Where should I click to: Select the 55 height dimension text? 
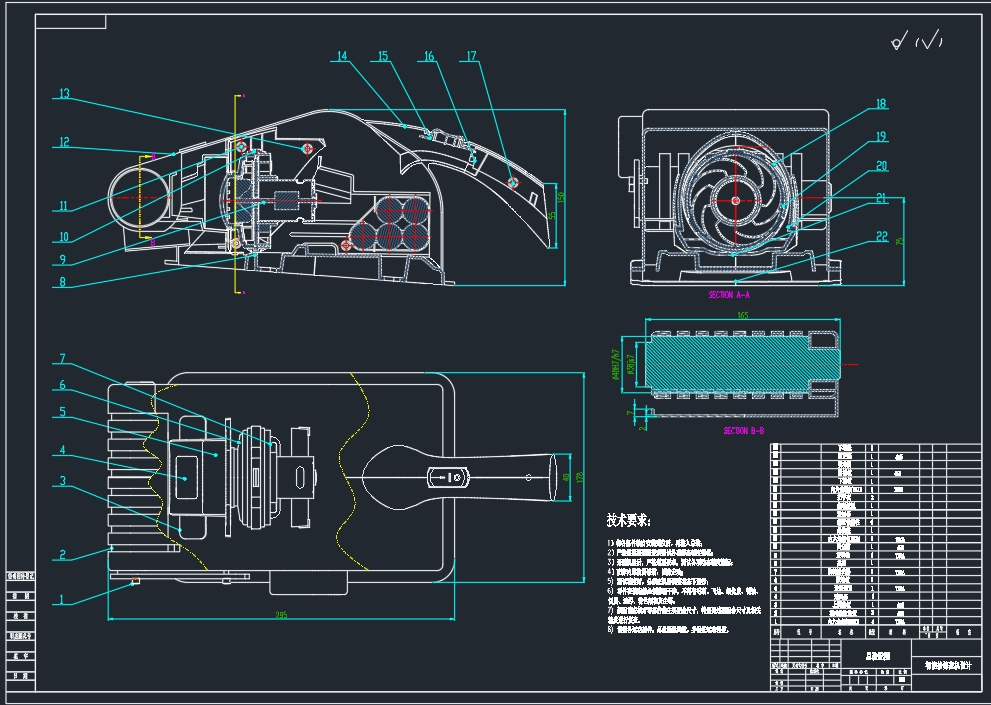tap(552, 216)
